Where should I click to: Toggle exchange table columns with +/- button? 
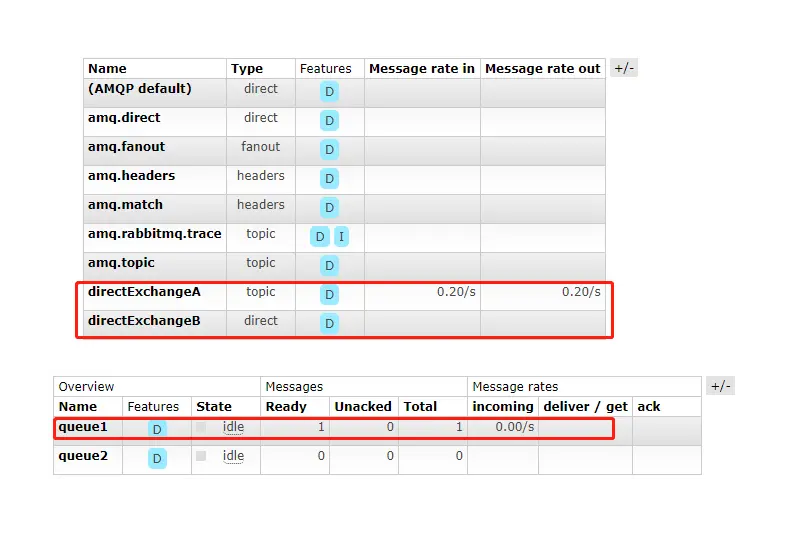tap(624, 68)
